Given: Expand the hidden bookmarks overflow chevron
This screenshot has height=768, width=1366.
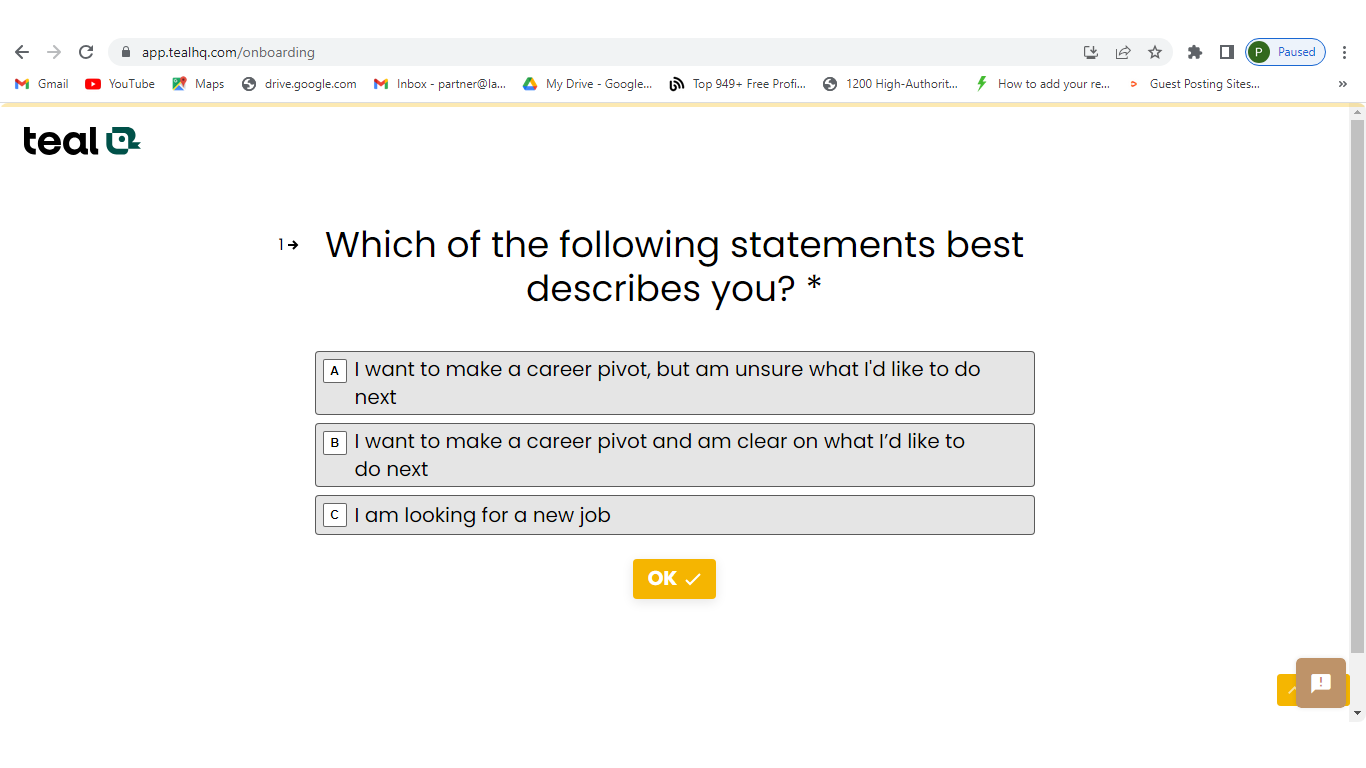Looking at the screenshot, I should click(x=1342, y=84).
